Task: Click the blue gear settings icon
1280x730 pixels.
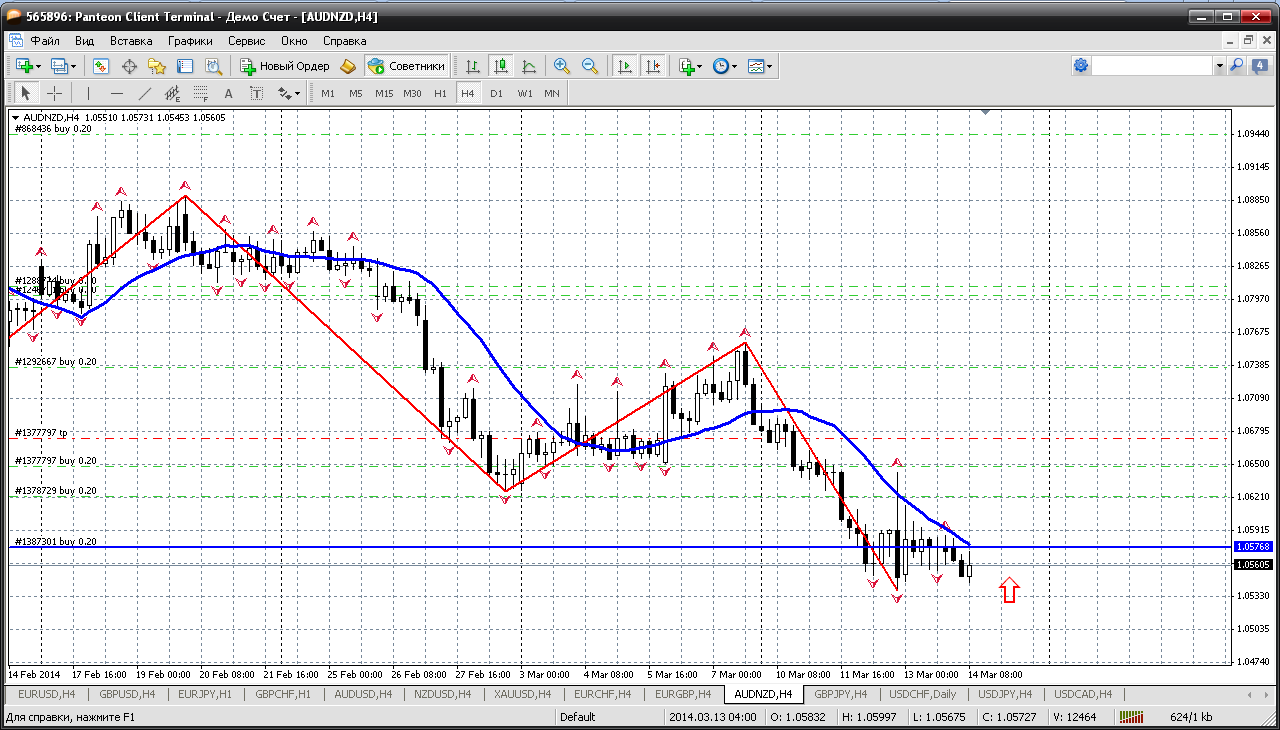Action: 1081,66
